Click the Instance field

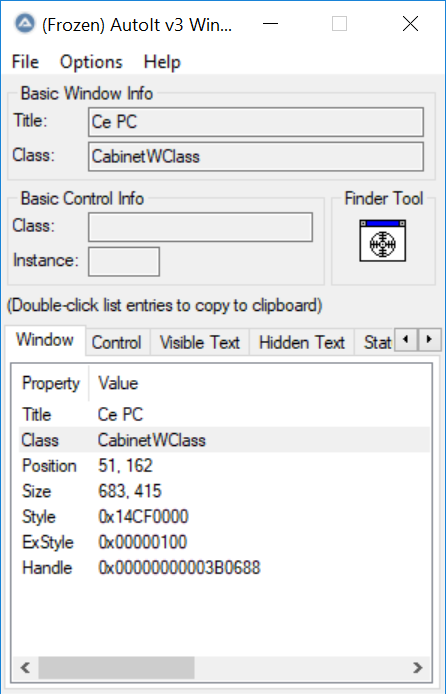pos(124,262)
